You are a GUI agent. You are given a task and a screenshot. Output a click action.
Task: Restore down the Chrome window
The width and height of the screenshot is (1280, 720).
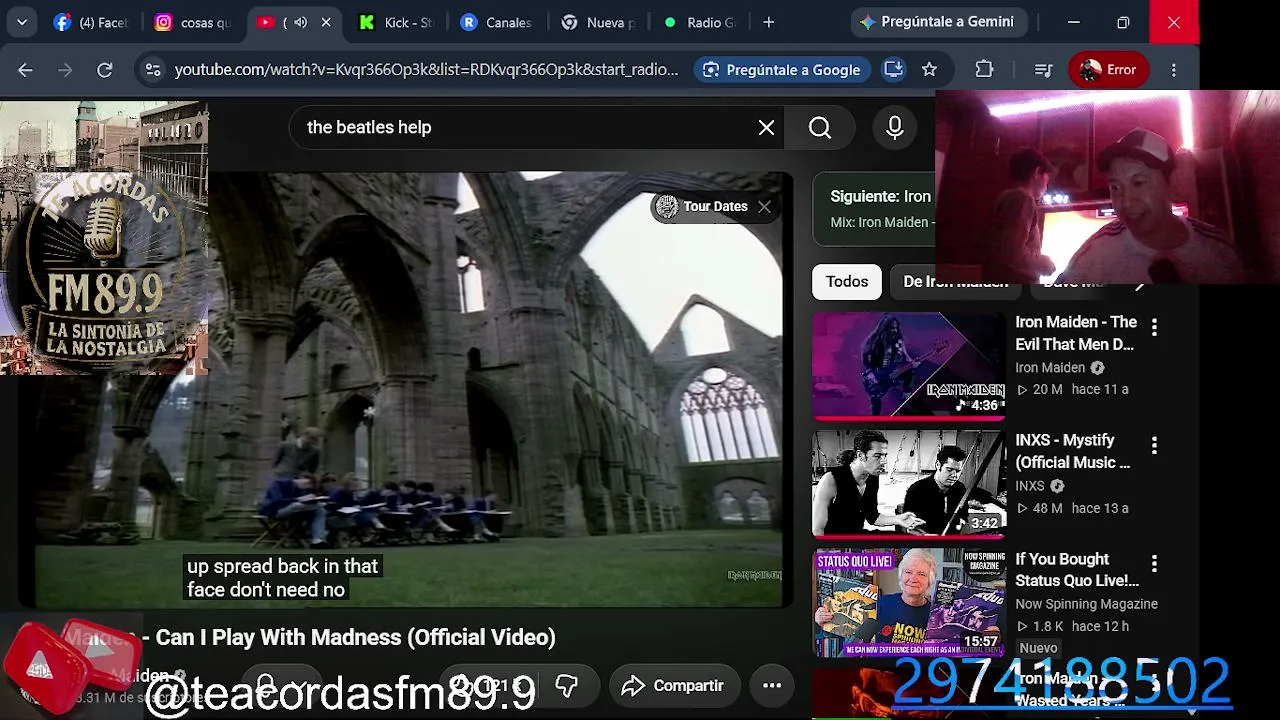1123,22
